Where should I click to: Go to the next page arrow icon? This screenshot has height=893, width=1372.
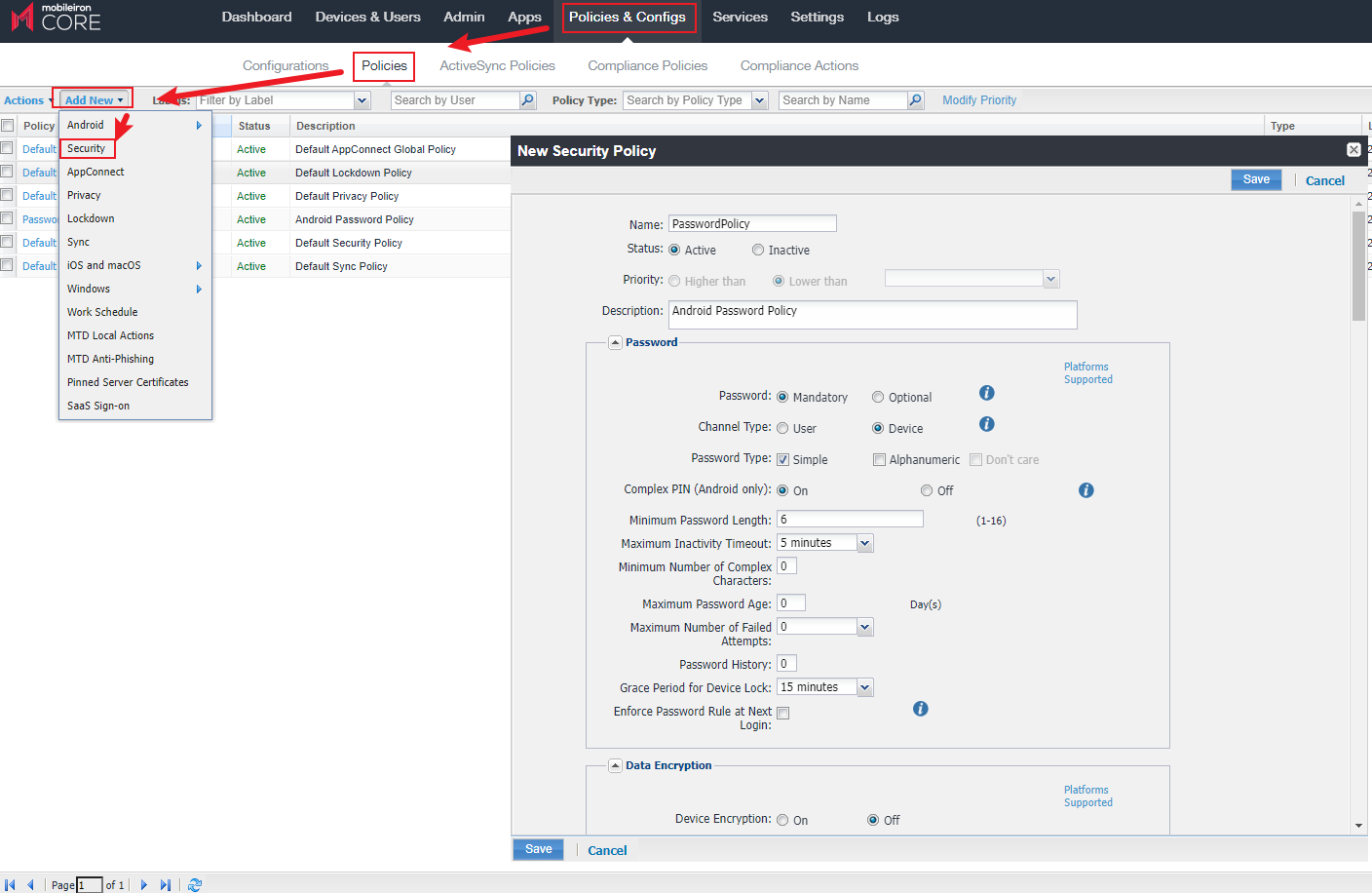(x=144, y=885)
